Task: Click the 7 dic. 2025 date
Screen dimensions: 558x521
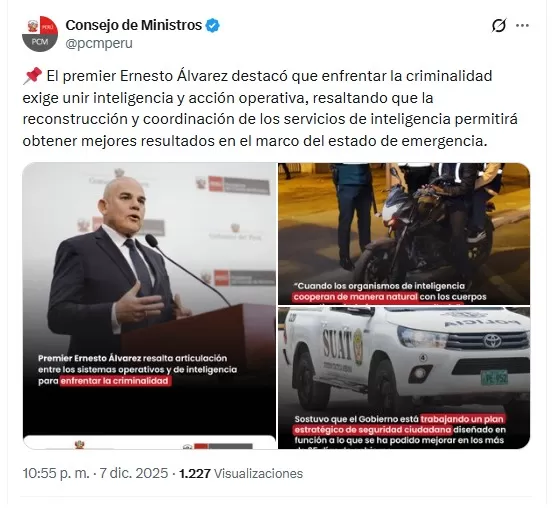Action: 133,473
